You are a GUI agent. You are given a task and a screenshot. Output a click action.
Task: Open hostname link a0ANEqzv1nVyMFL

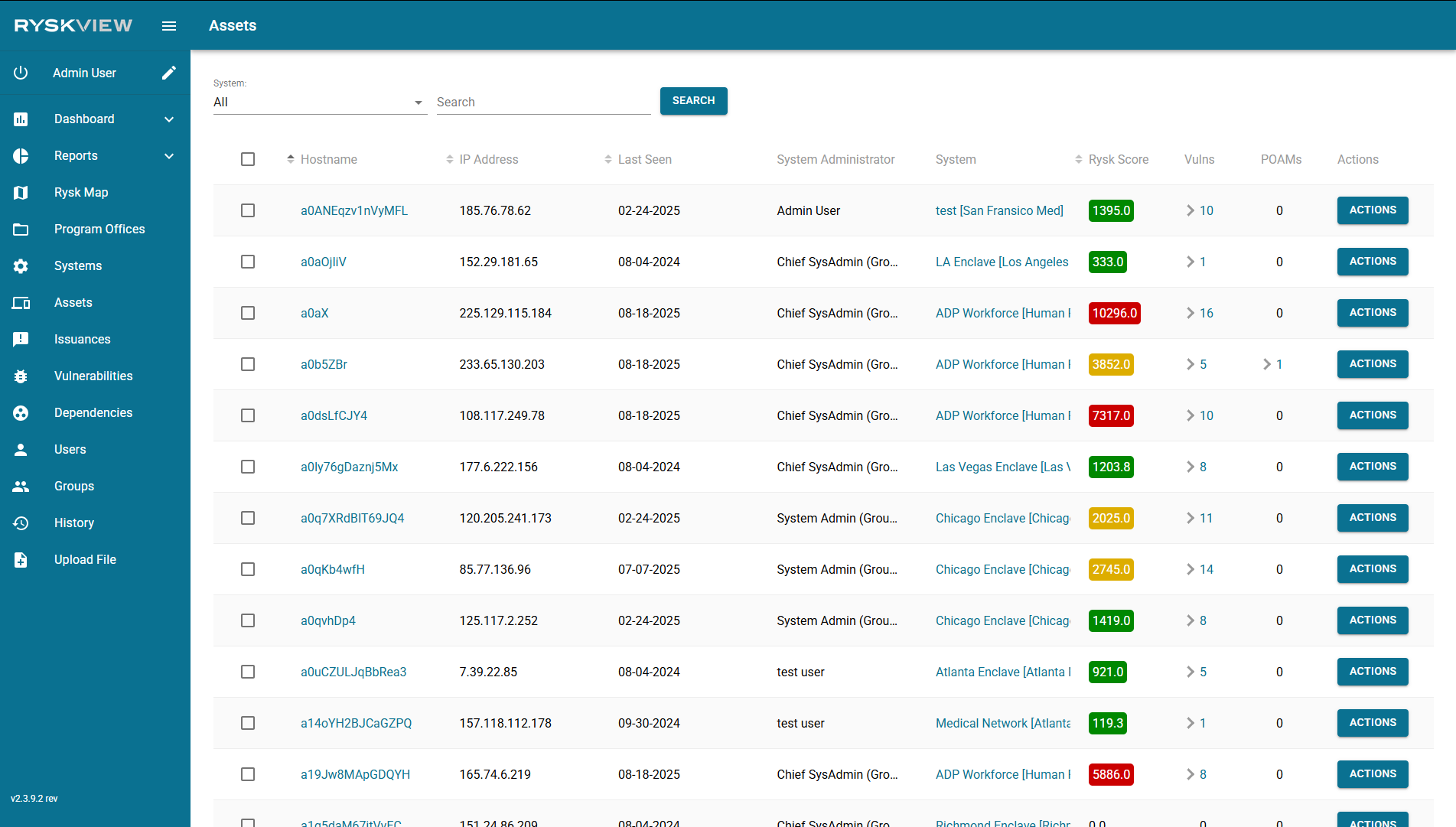click(x=353, y=210)
